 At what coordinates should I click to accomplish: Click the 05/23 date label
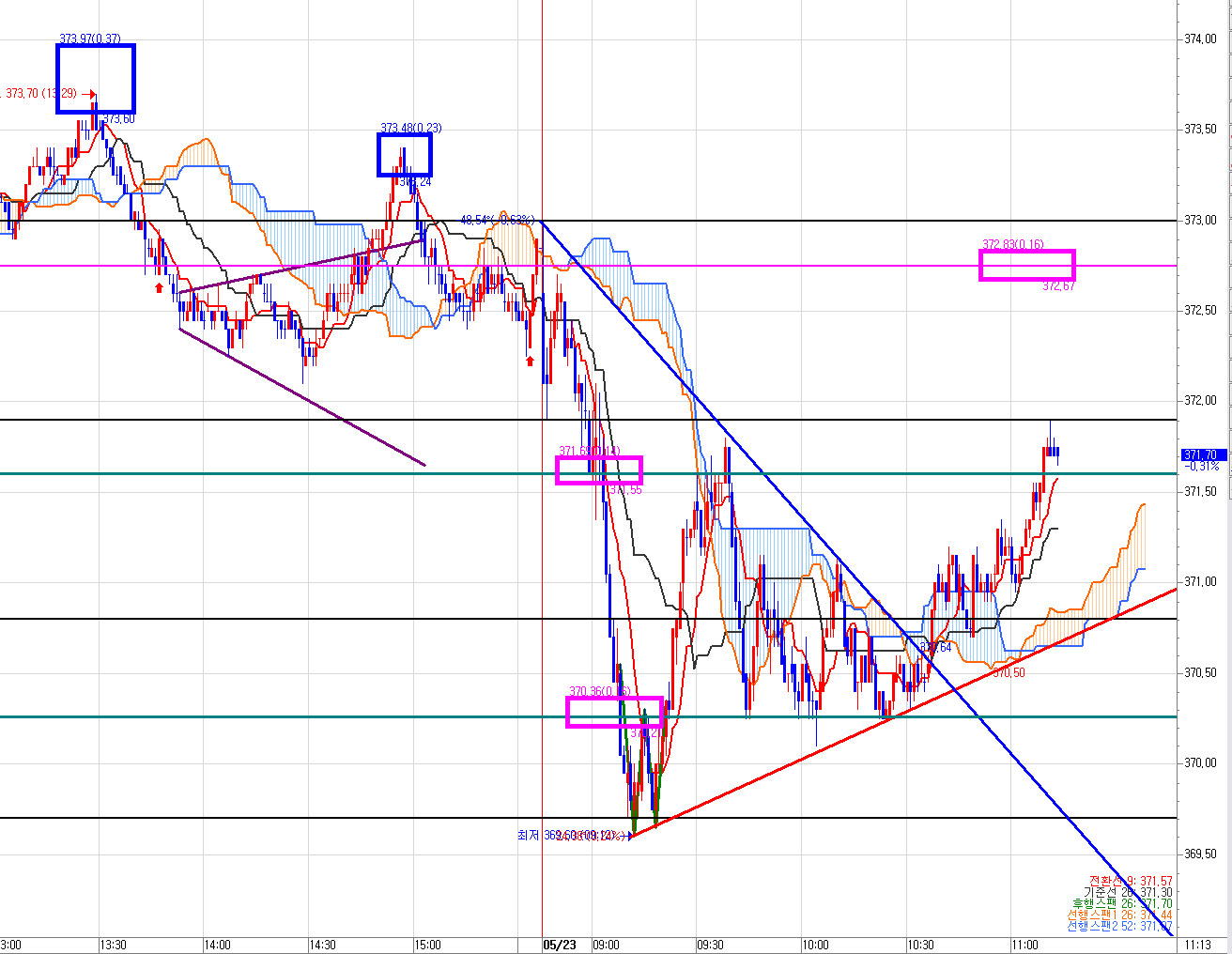[x=561, y=945]
